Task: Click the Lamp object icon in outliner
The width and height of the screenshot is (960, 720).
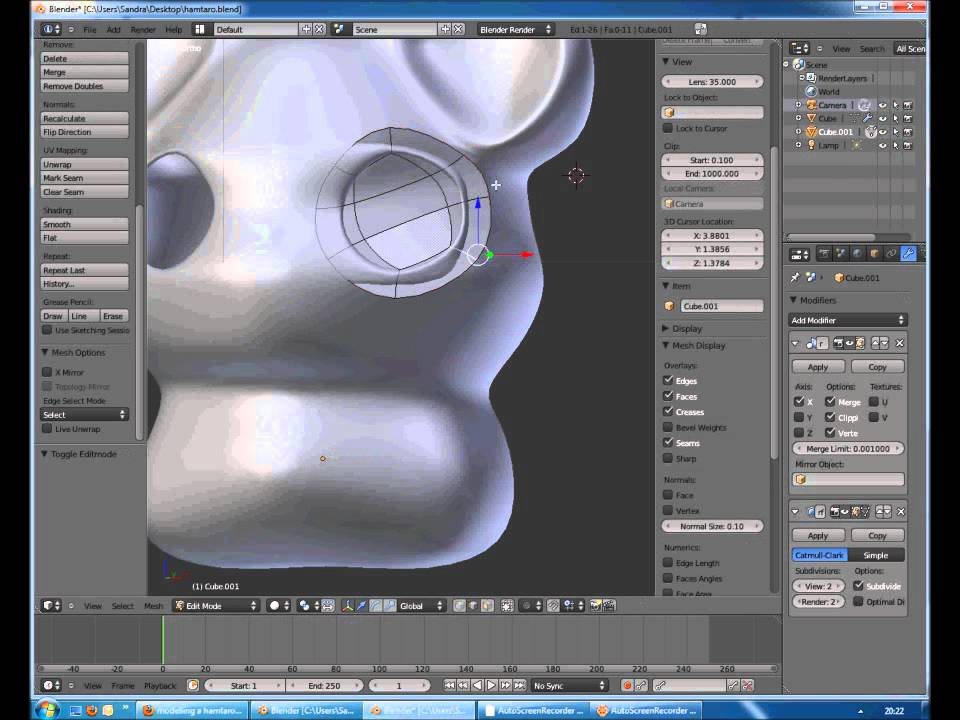Action: [x=811, y=145]
